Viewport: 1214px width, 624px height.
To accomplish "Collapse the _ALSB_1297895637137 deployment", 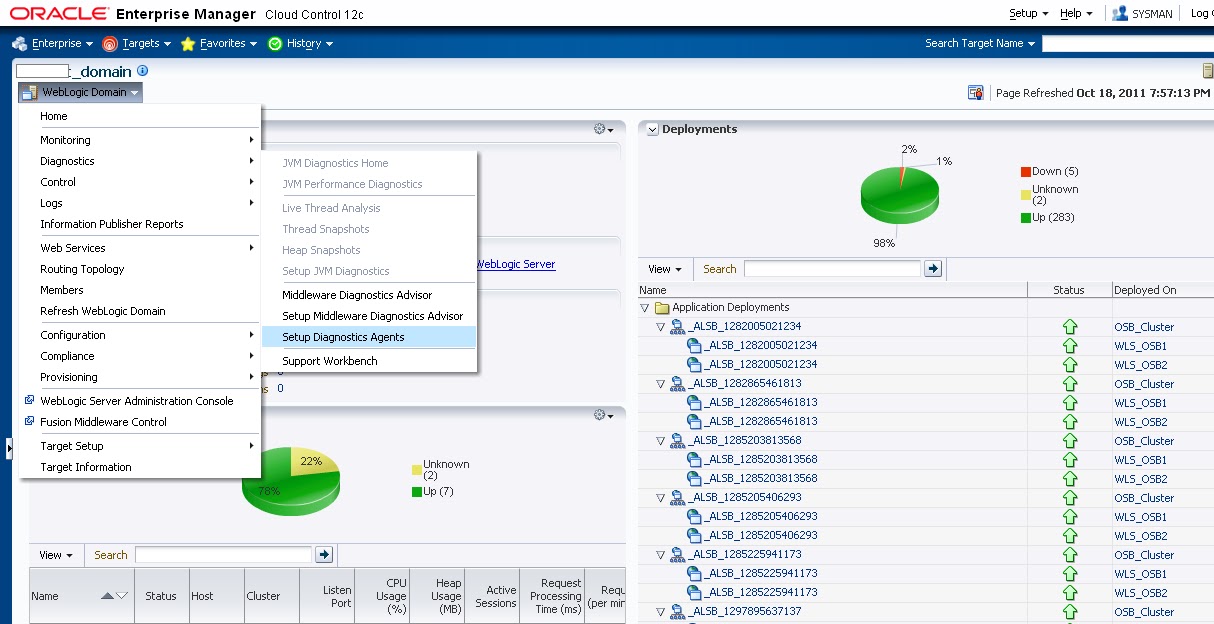I will 661,612.
